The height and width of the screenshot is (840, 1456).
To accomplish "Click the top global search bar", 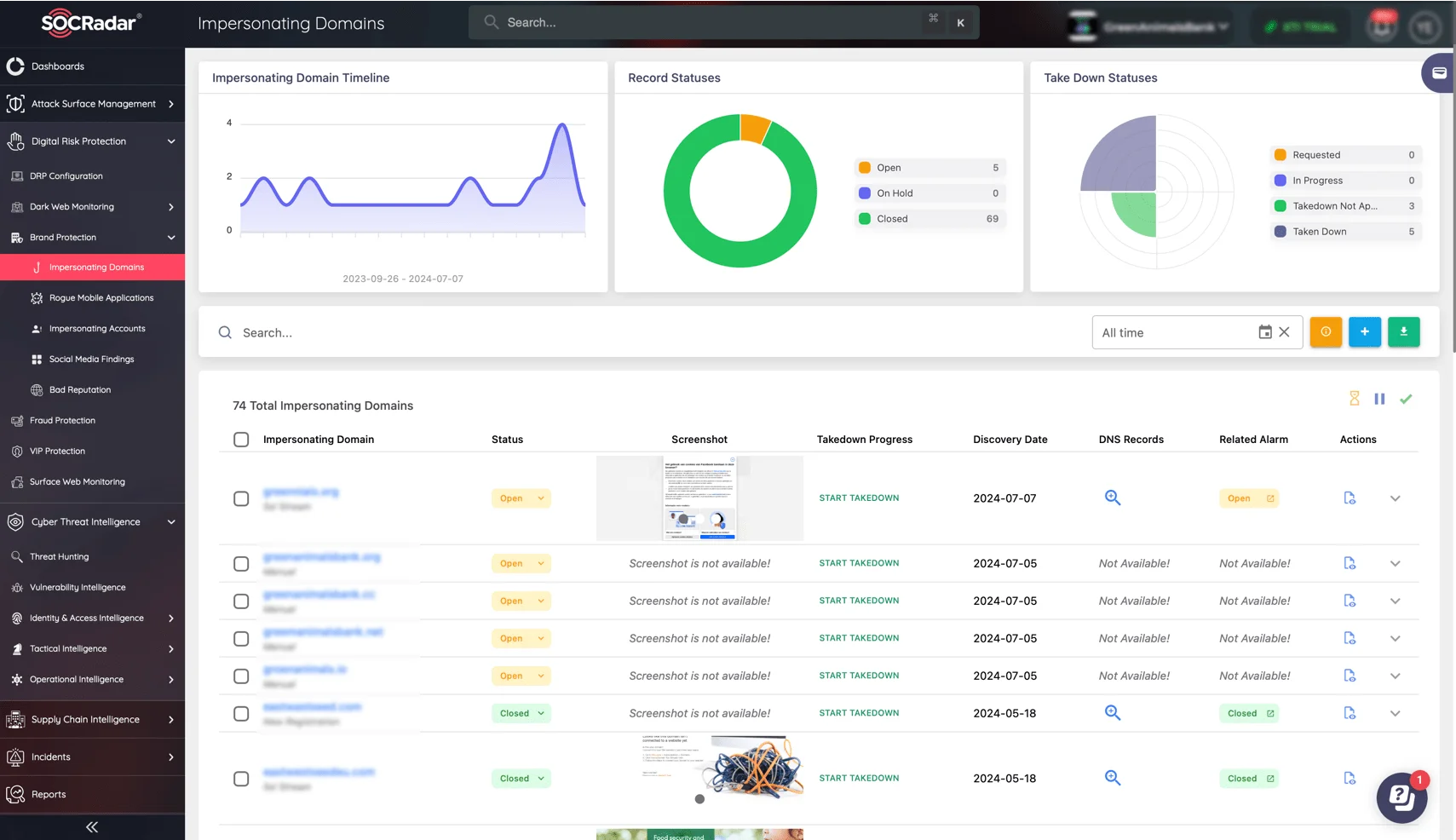I will click(x=723, y=23).
